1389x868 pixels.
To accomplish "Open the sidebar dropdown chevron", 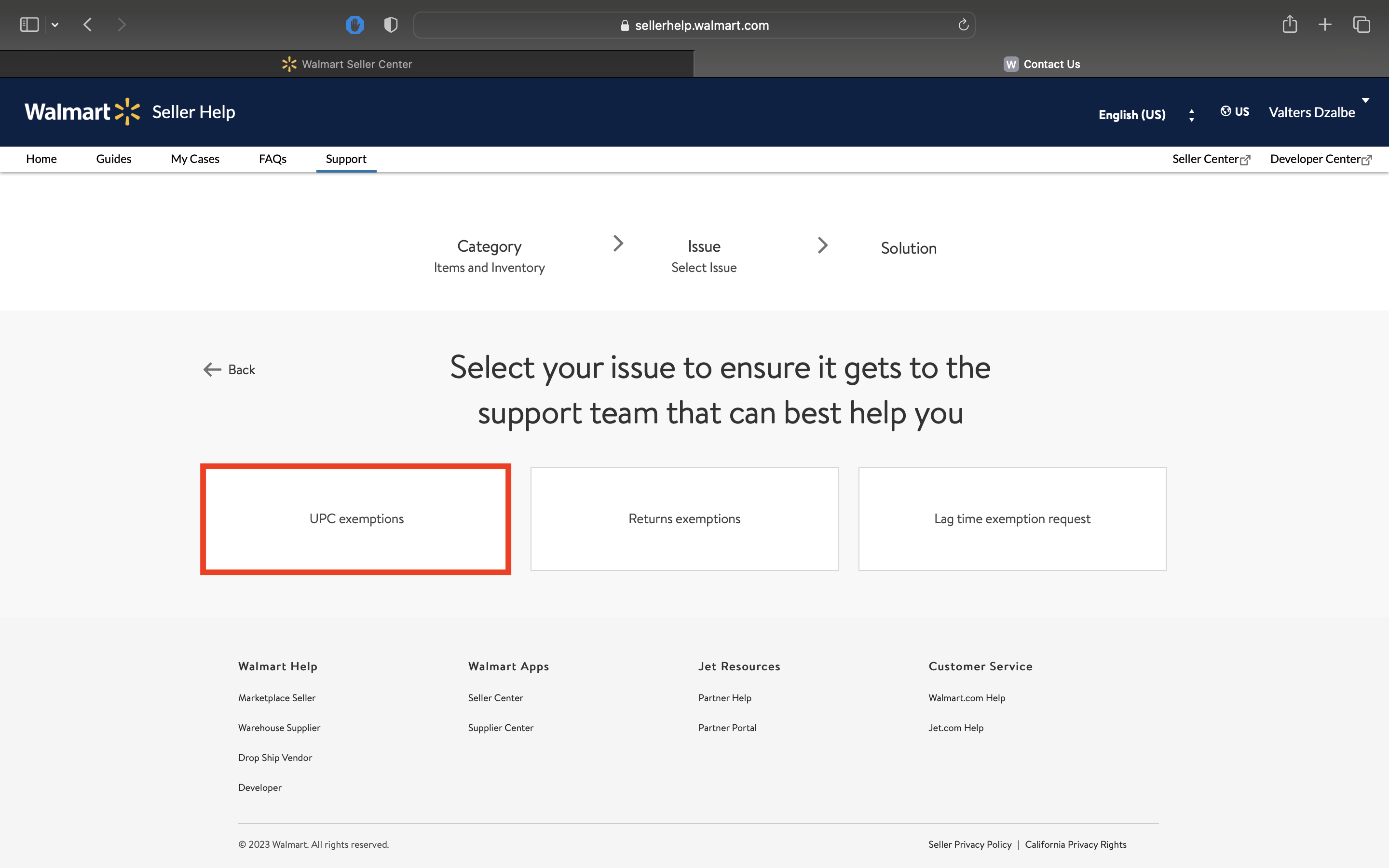I will pyautogui.click(x=55, y=25).
